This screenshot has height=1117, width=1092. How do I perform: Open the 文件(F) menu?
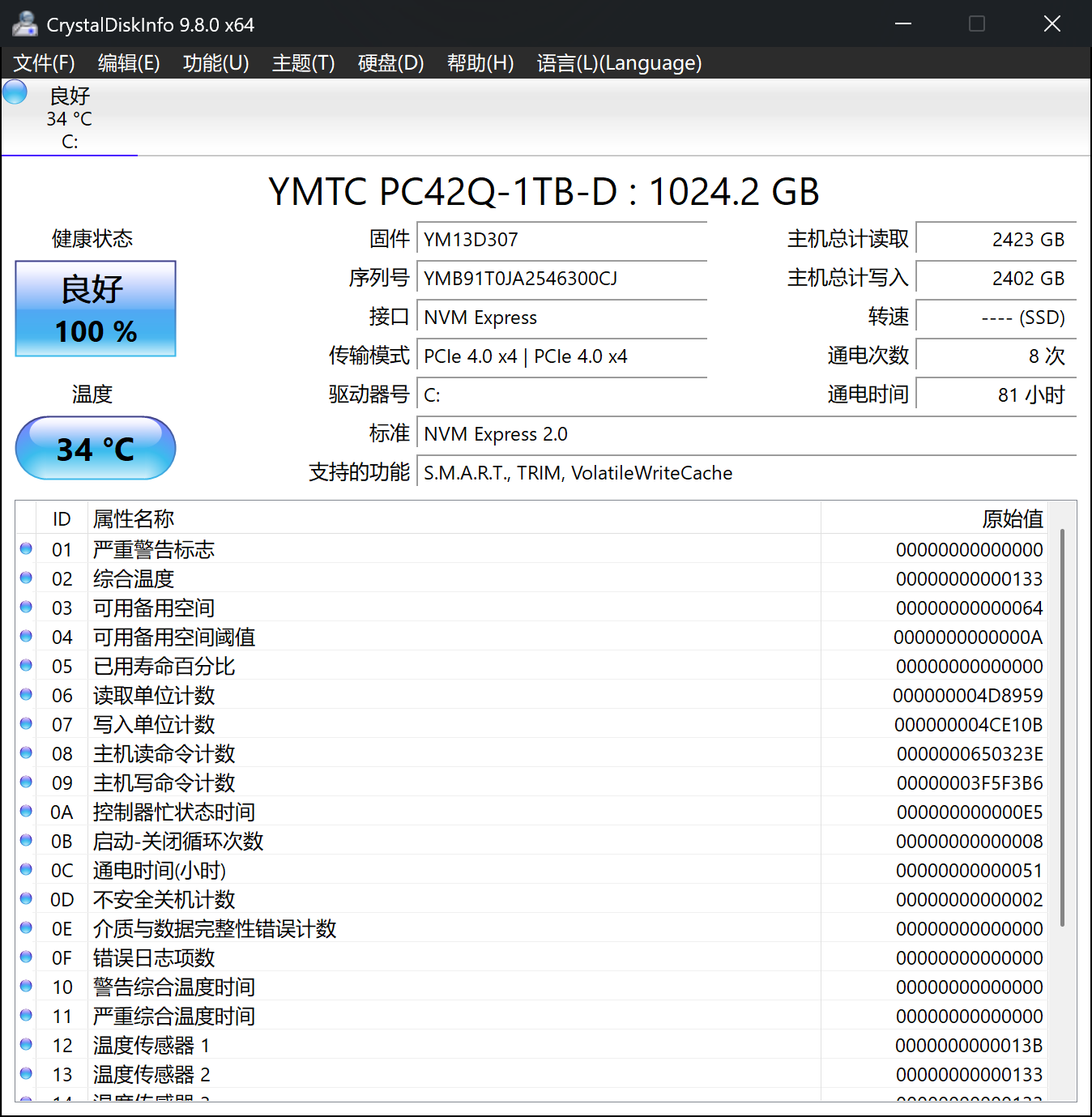(x=45, y=63)
